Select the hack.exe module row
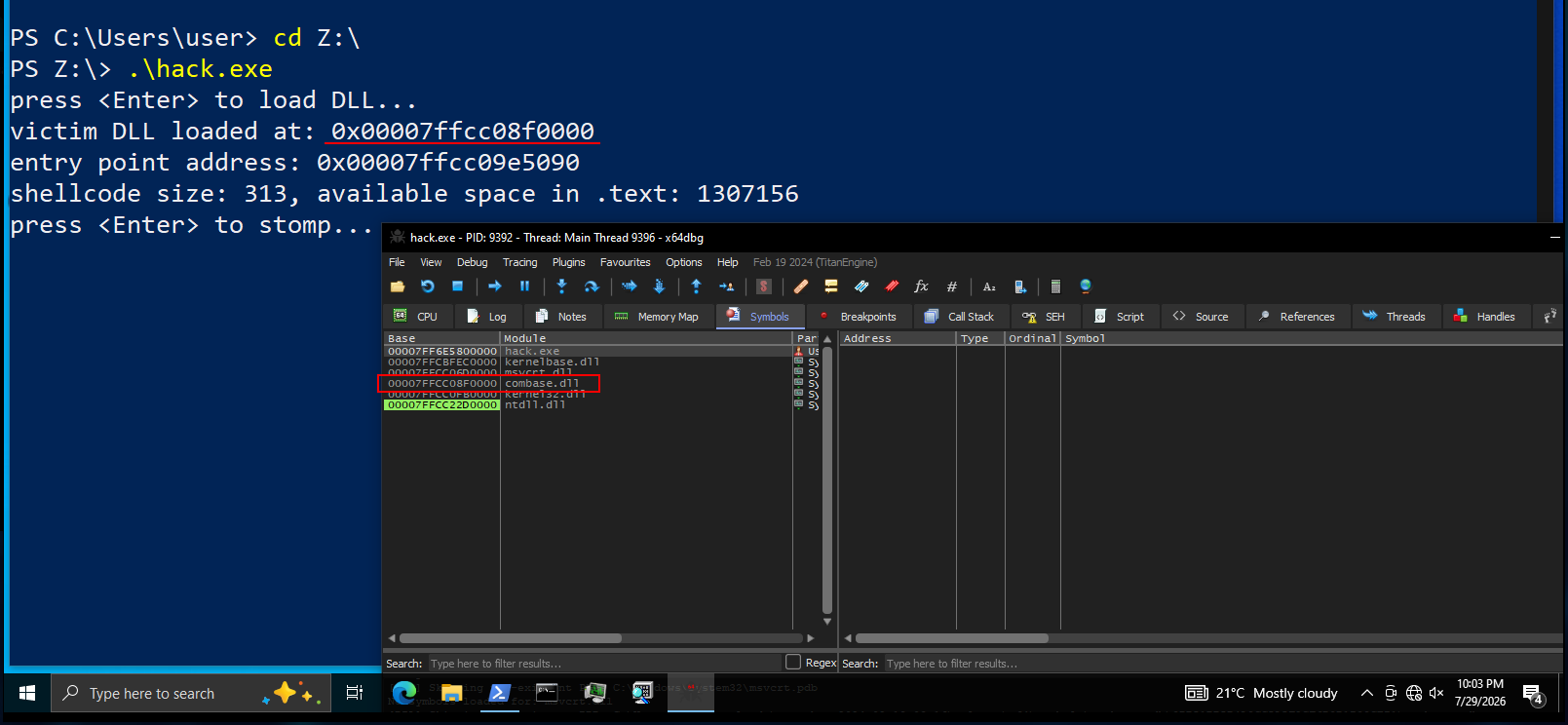Image resolution: width=1568 pixels, height=725 pixels. pos(588,352)
